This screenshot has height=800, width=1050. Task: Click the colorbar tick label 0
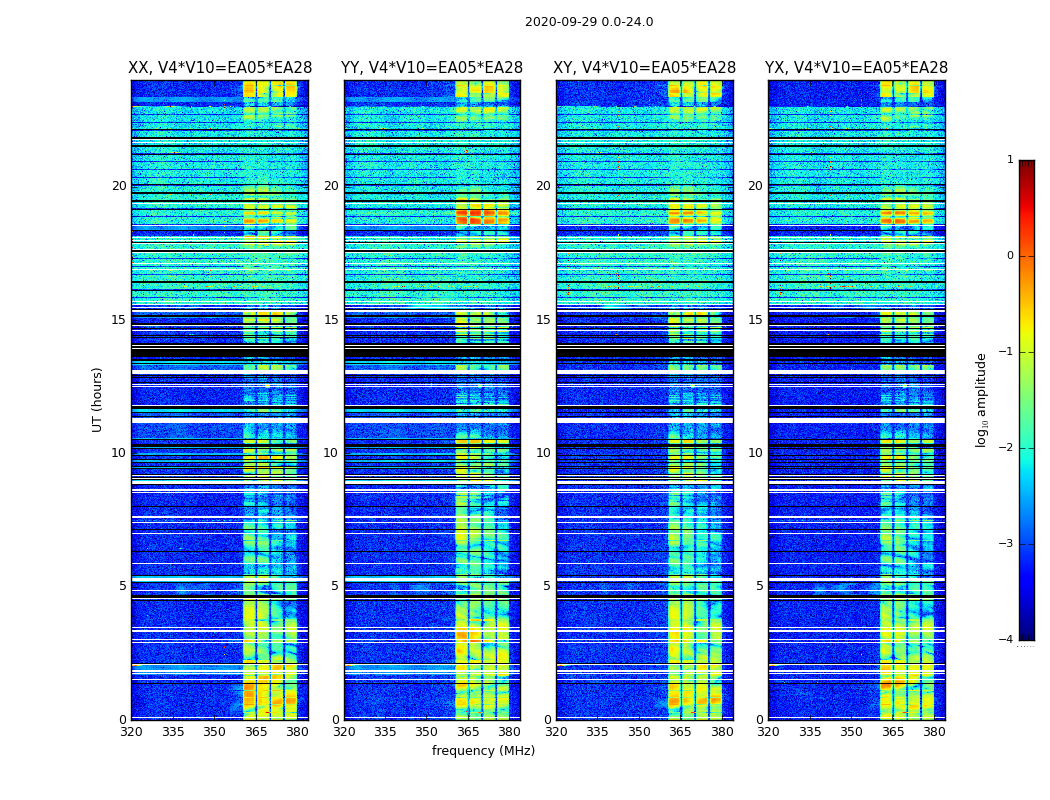click(x=1010, y=256)
